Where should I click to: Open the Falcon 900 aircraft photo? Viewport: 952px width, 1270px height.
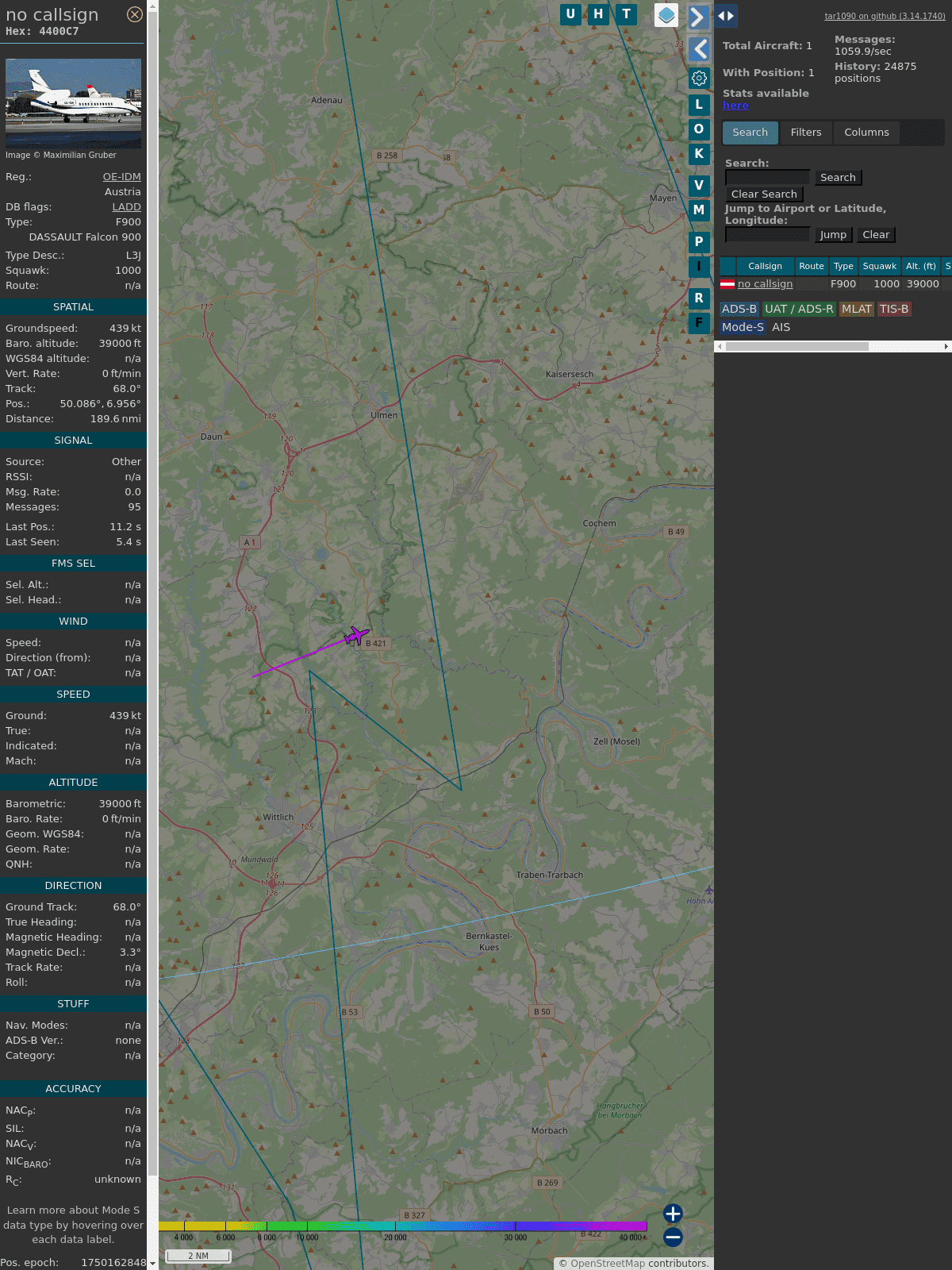pyautogui.click(x=73, y=103)
